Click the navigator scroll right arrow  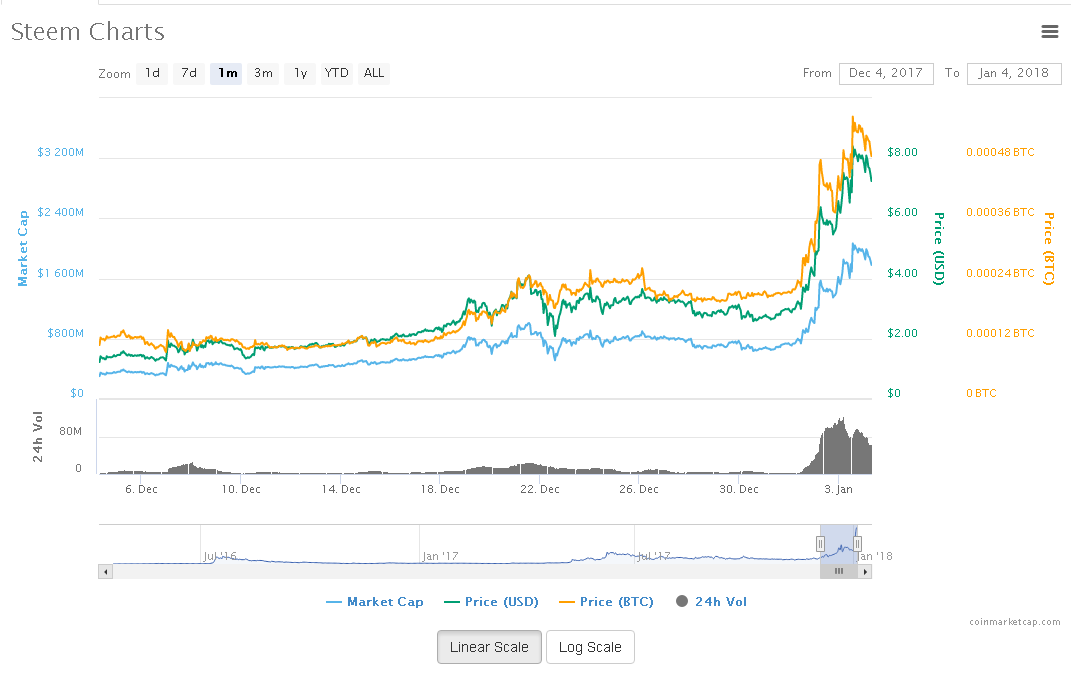(865, 572)
